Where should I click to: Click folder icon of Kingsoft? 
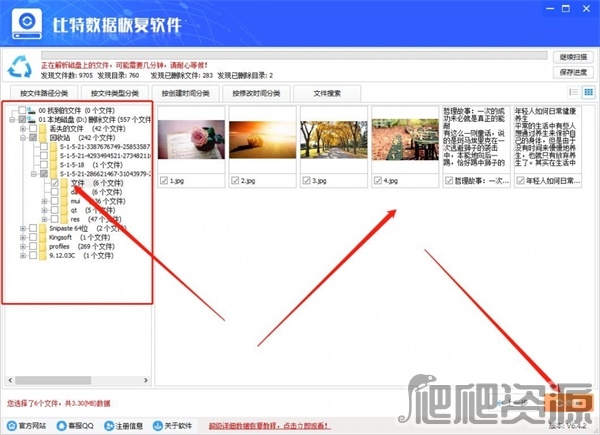(42, 238)
